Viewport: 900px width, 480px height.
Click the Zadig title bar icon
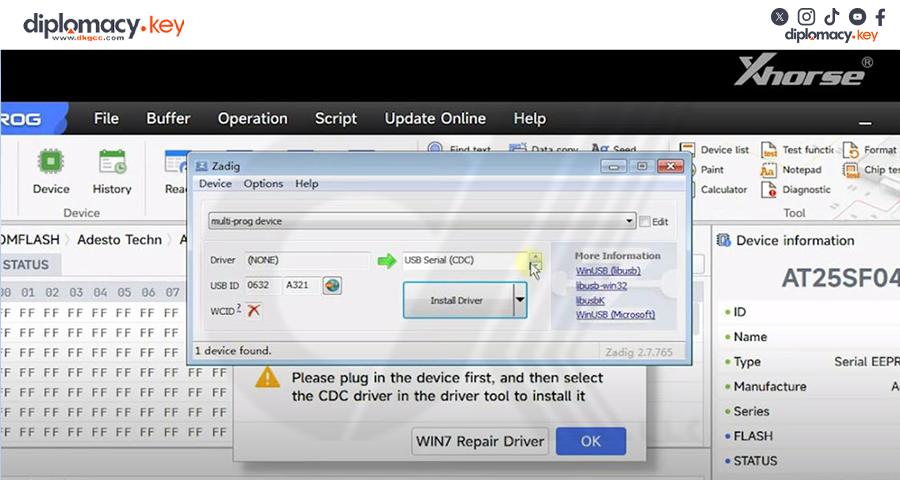[x=201, y=166]
